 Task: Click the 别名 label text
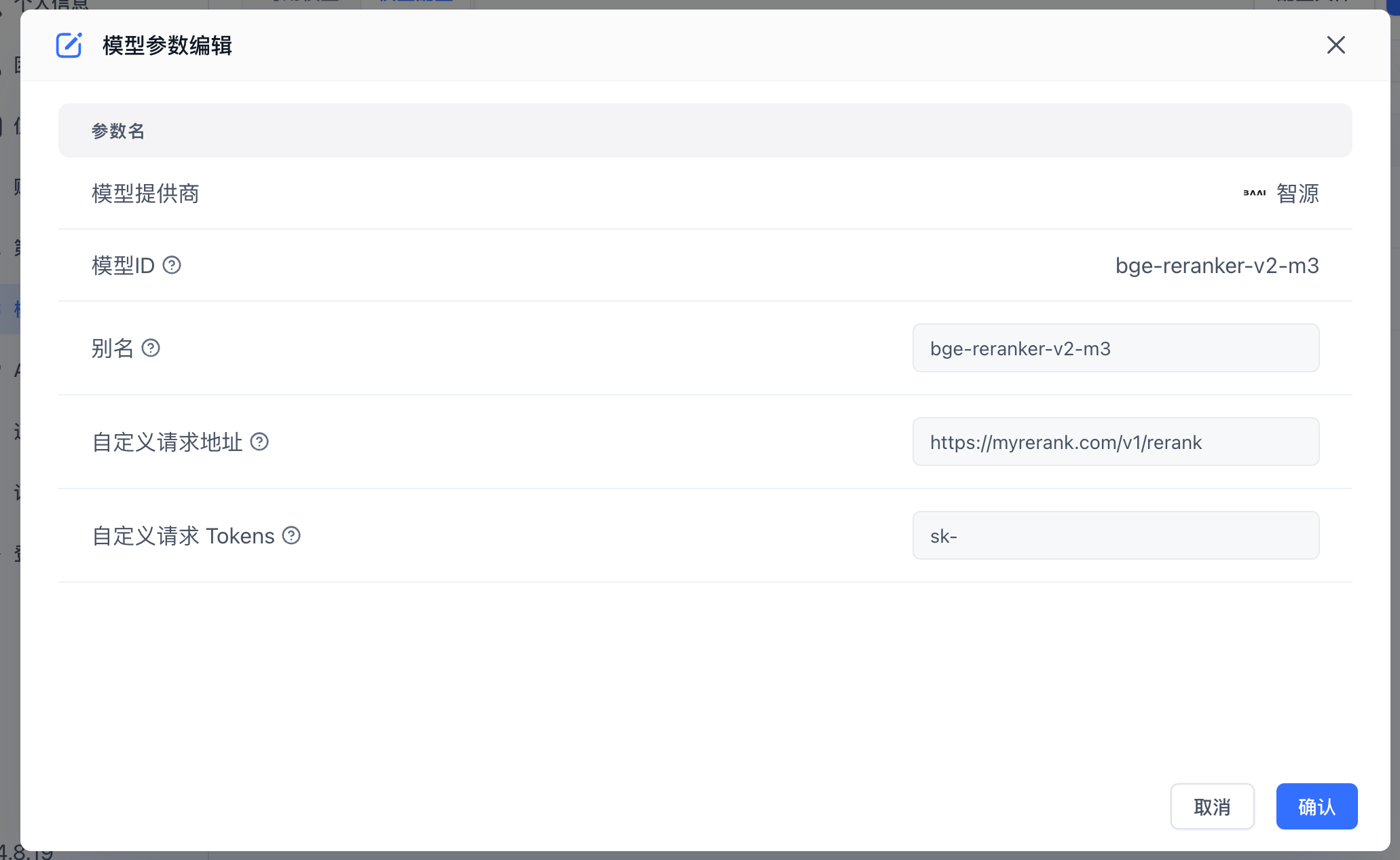pyautogui.click(x=113, y=348)
